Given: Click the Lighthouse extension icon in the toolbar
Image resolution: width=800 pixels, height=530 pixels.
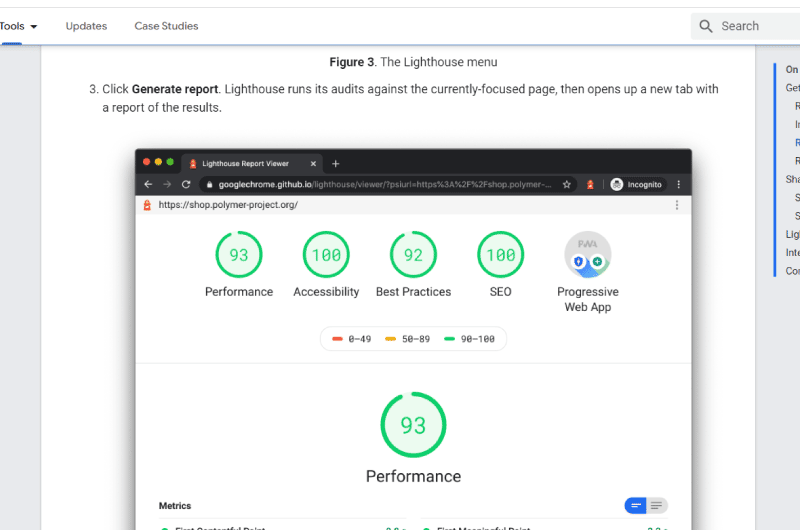Looking at the screenshot, I should pyautogui.click(x=590, y=185).
